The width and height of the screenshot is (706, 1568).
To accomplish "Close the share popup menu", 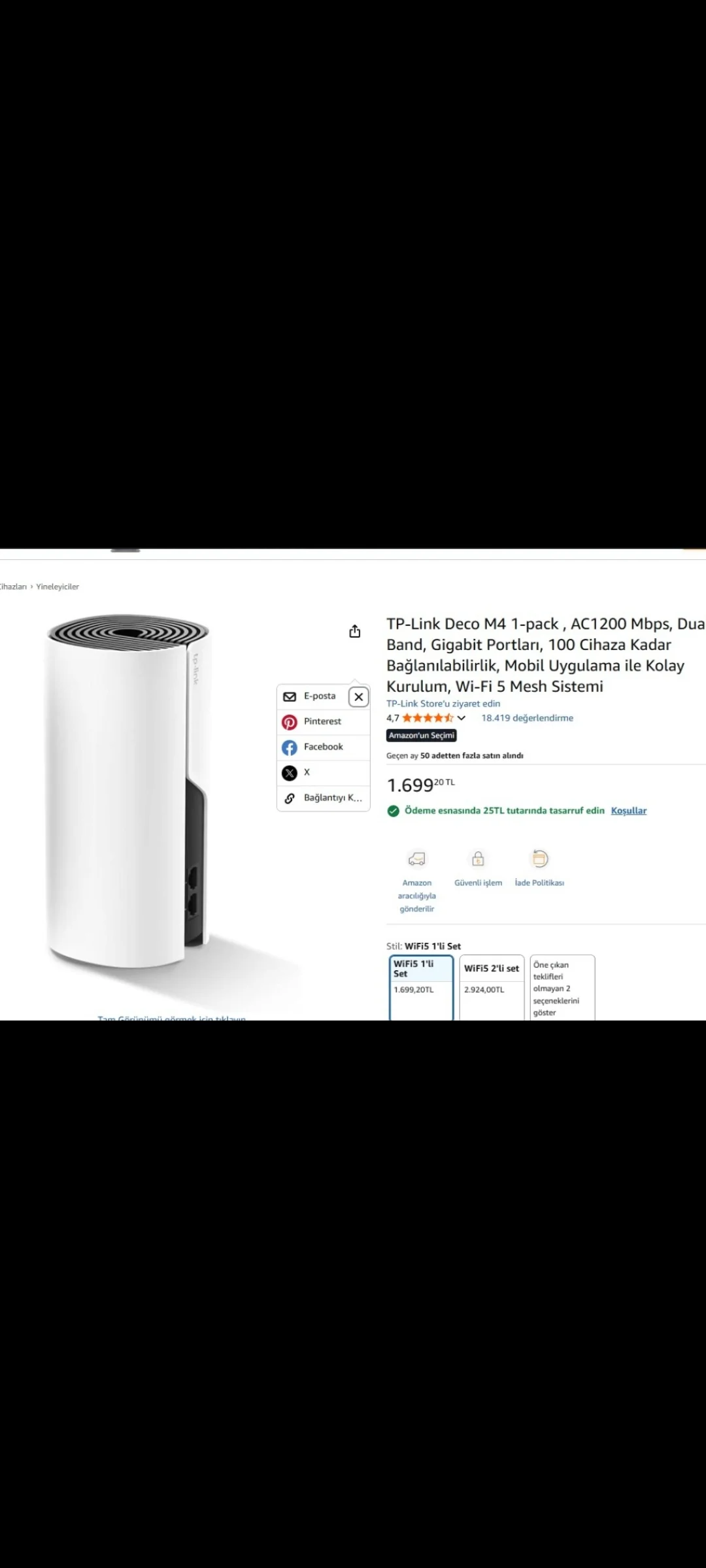I will [359, 697].
